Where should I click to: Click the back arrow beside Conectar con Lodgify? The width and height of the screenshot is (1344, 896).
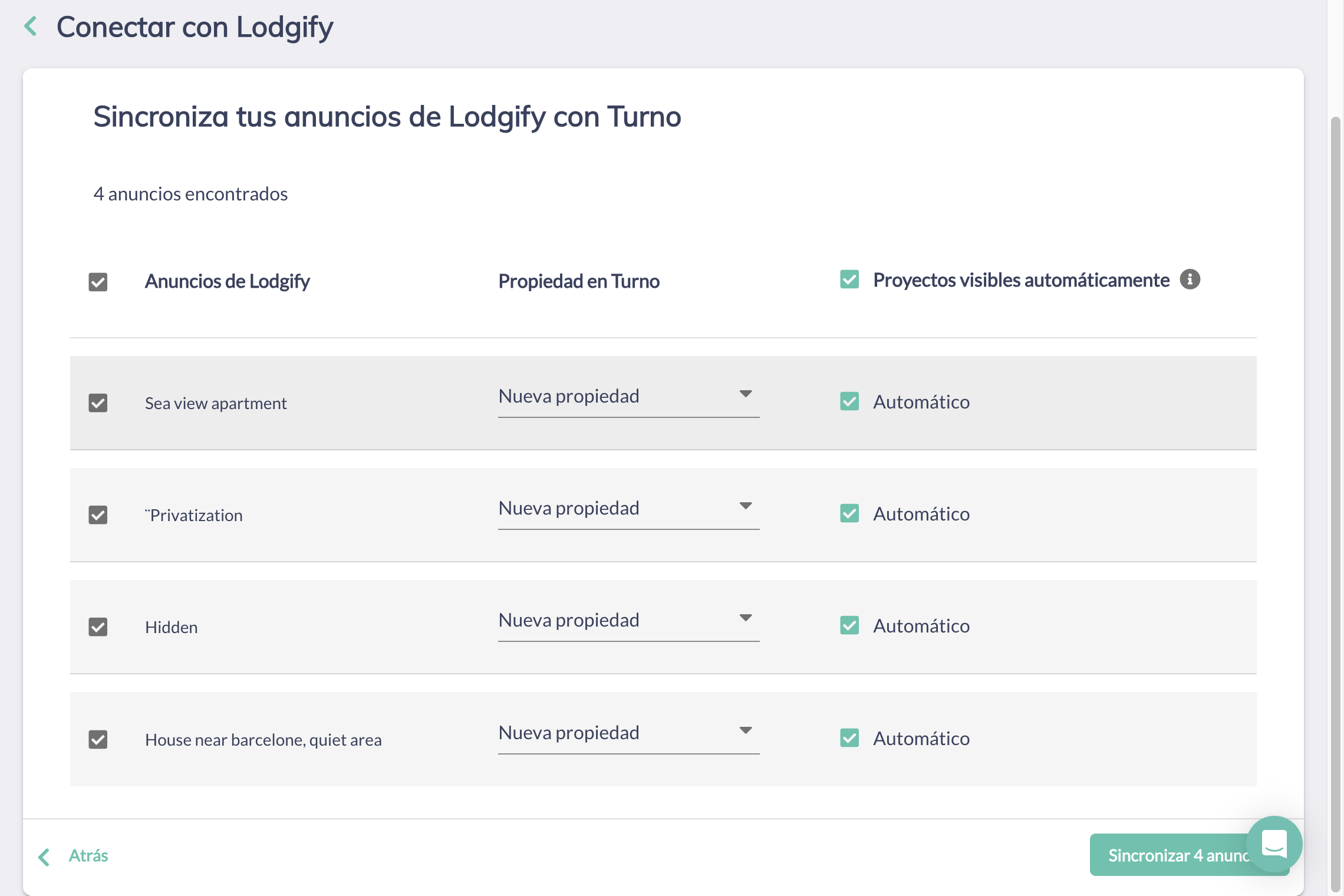(x=31, y=27)
